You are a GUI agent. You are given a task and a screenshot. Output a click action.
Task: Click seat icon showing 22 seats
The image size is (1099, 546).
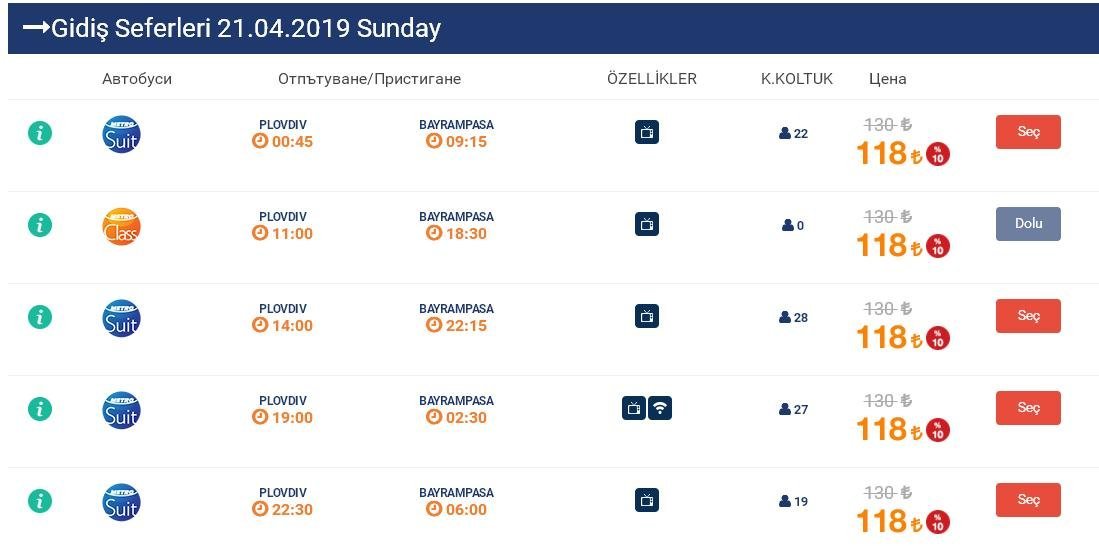click(785, 133)
